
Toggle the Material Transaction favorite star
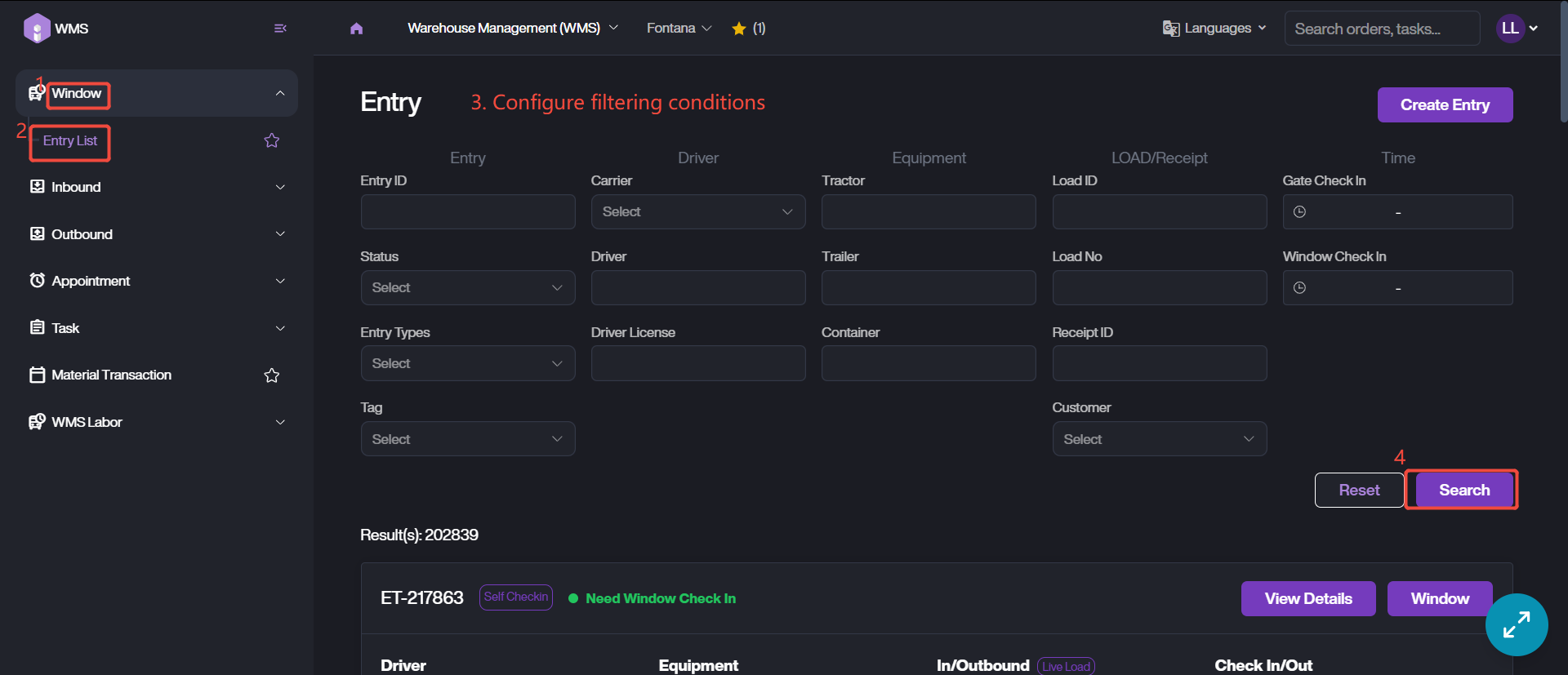tap(272, 375)
